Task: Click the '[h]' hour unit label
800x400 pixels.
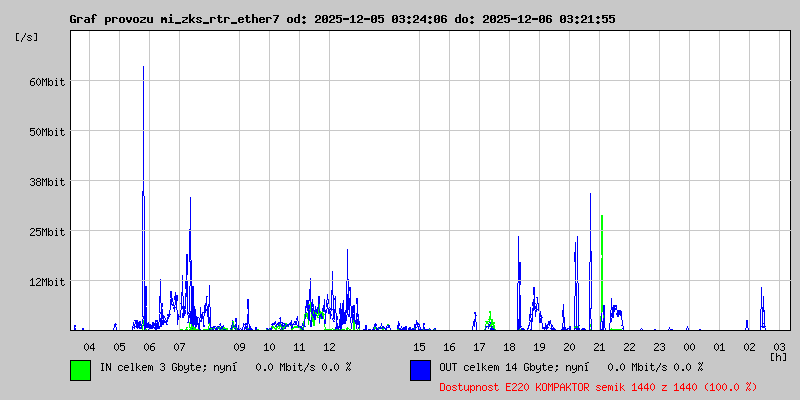Action: [778, 356]
